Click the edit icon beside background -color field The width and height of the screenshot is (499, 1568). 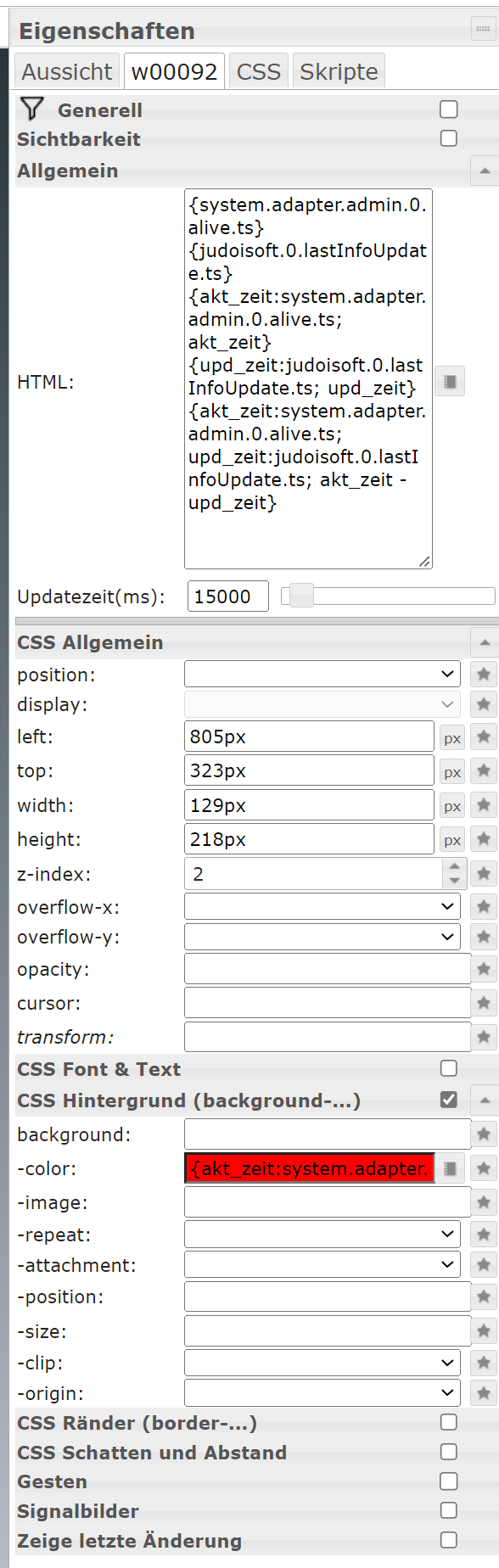[x=450, y=1168]
